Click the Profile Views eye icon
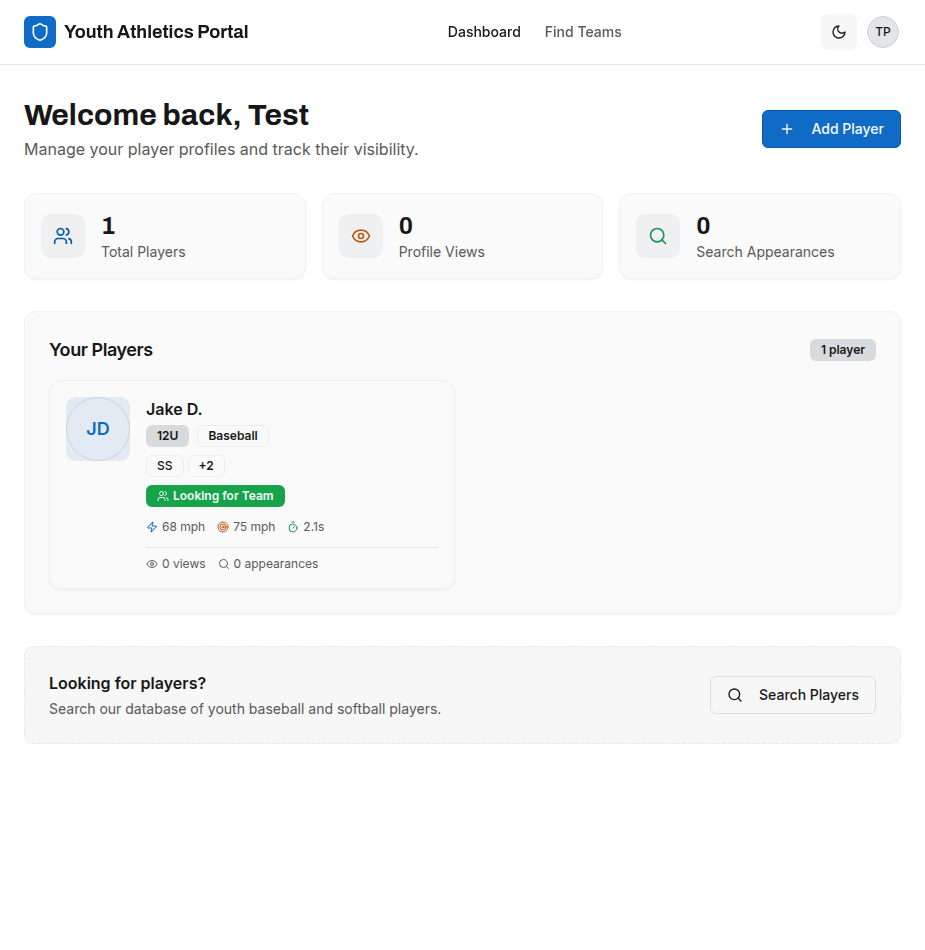925x950 pixels. tap(360, 236)
